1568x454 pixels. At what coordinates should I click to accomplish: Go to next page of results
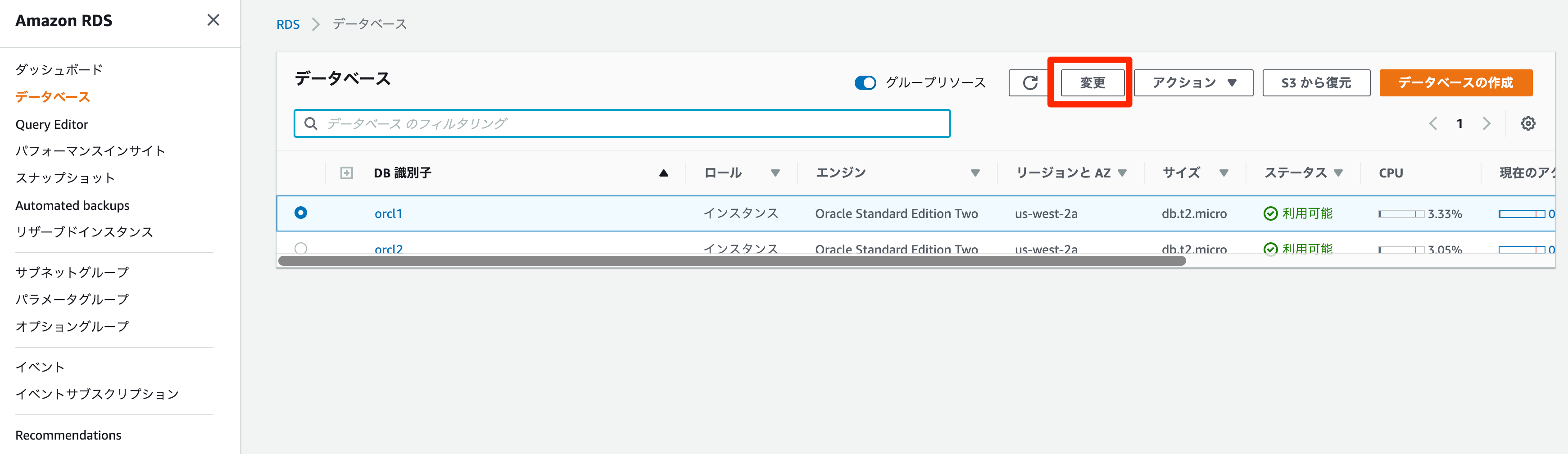coord(1486,123)
